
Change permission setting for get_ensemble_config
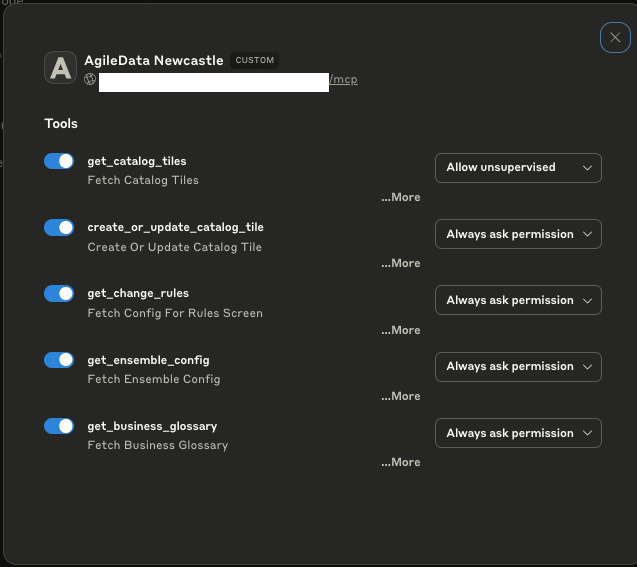518,367
